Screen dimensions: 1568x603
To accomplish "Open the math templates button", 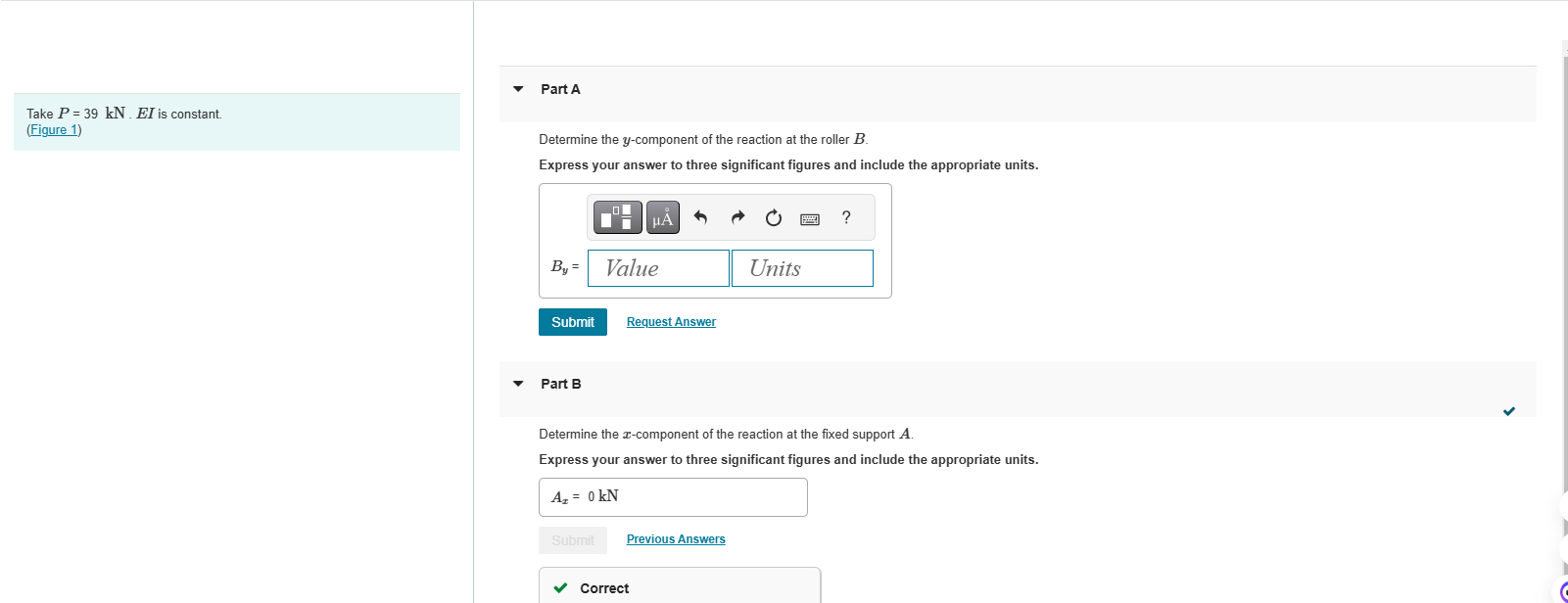I will (x=618, y=217).
